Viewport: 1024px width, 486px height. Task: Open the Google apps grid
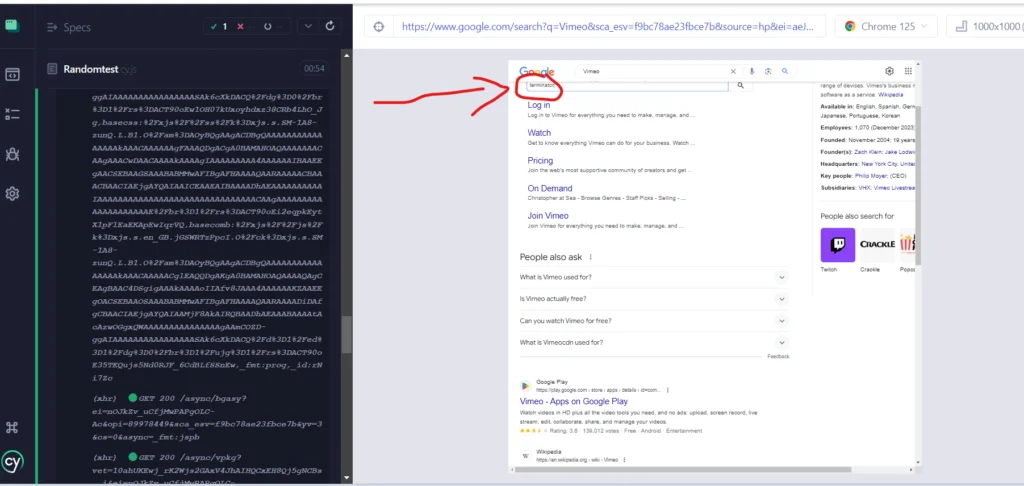[908, 71]
